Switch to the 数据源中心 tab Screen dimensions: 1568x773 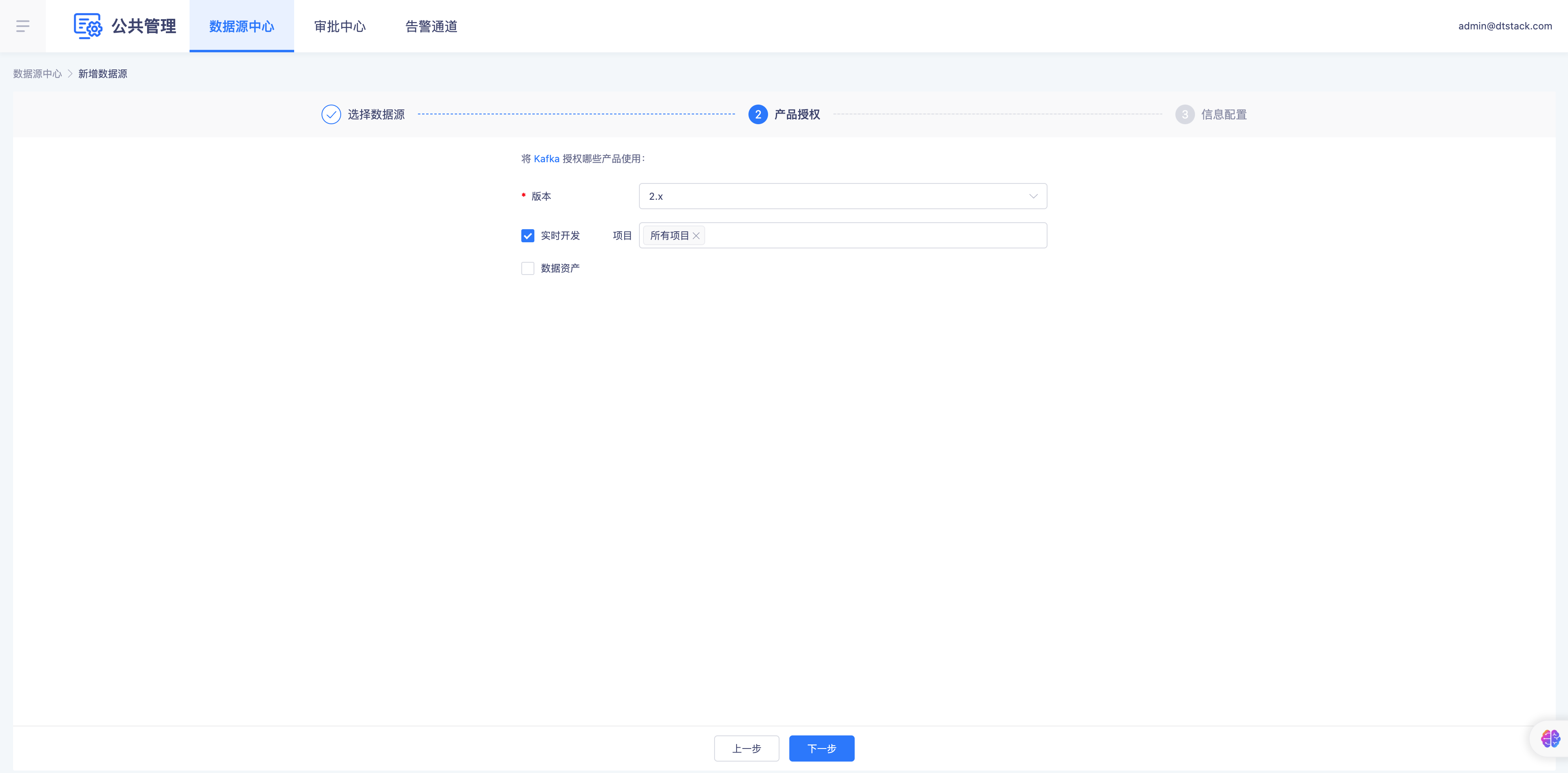[x=241, y=26]
